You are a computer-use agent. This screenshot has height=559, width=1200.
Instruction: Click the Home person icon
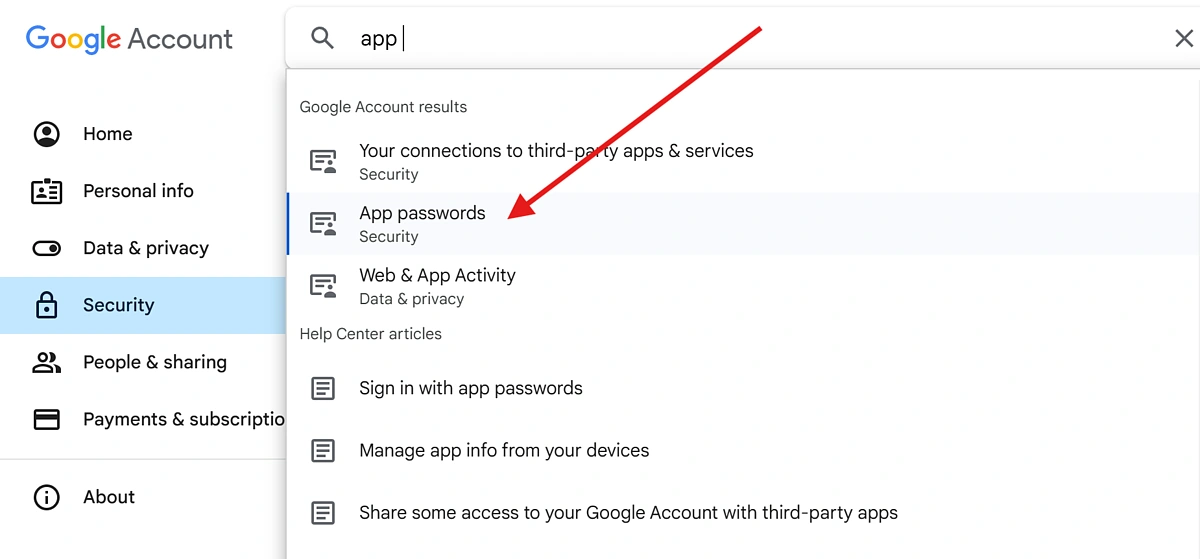click(x=47, y=134)
